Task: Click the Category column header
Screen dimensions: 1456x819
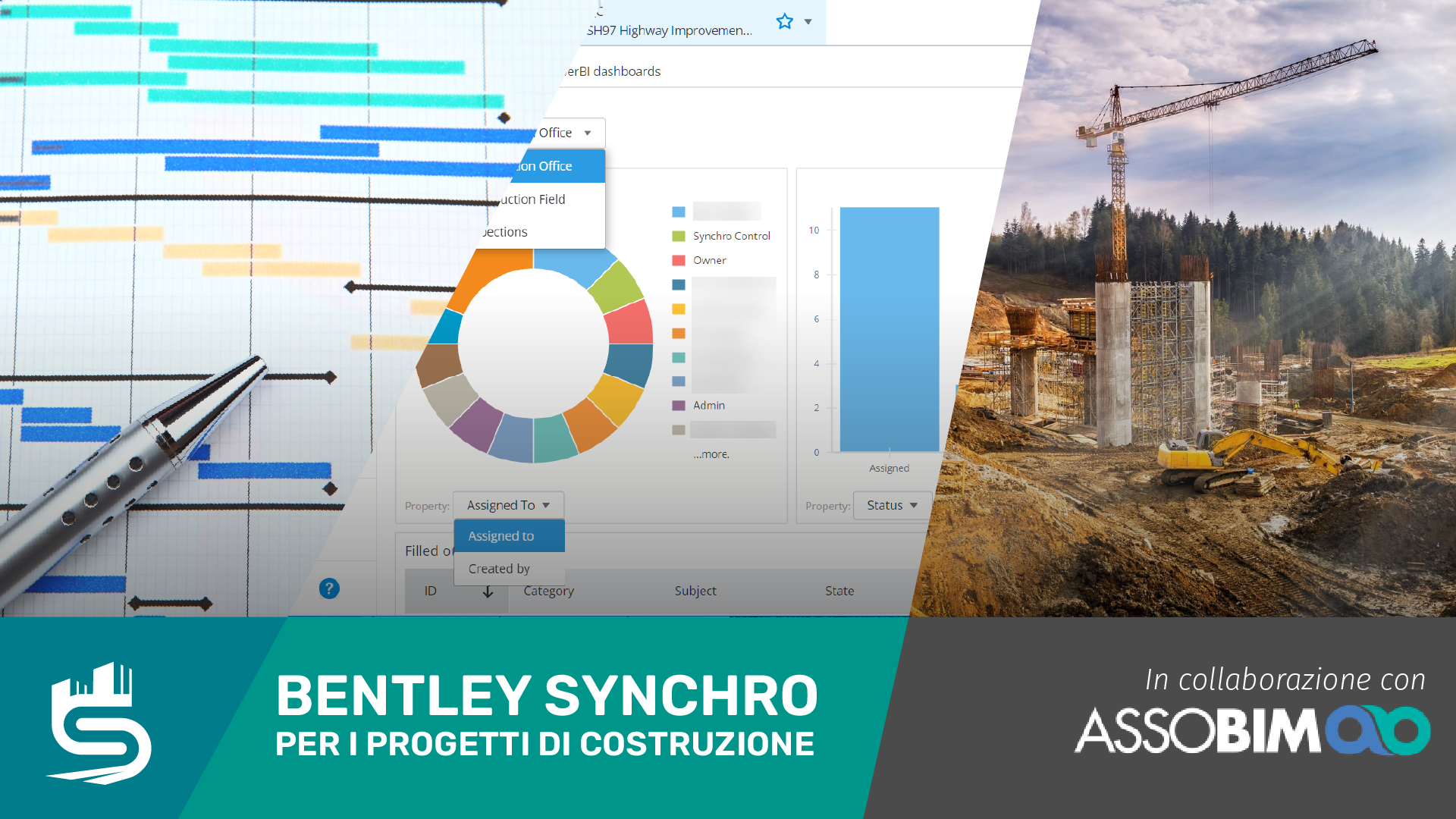Action: coord(548,591)
